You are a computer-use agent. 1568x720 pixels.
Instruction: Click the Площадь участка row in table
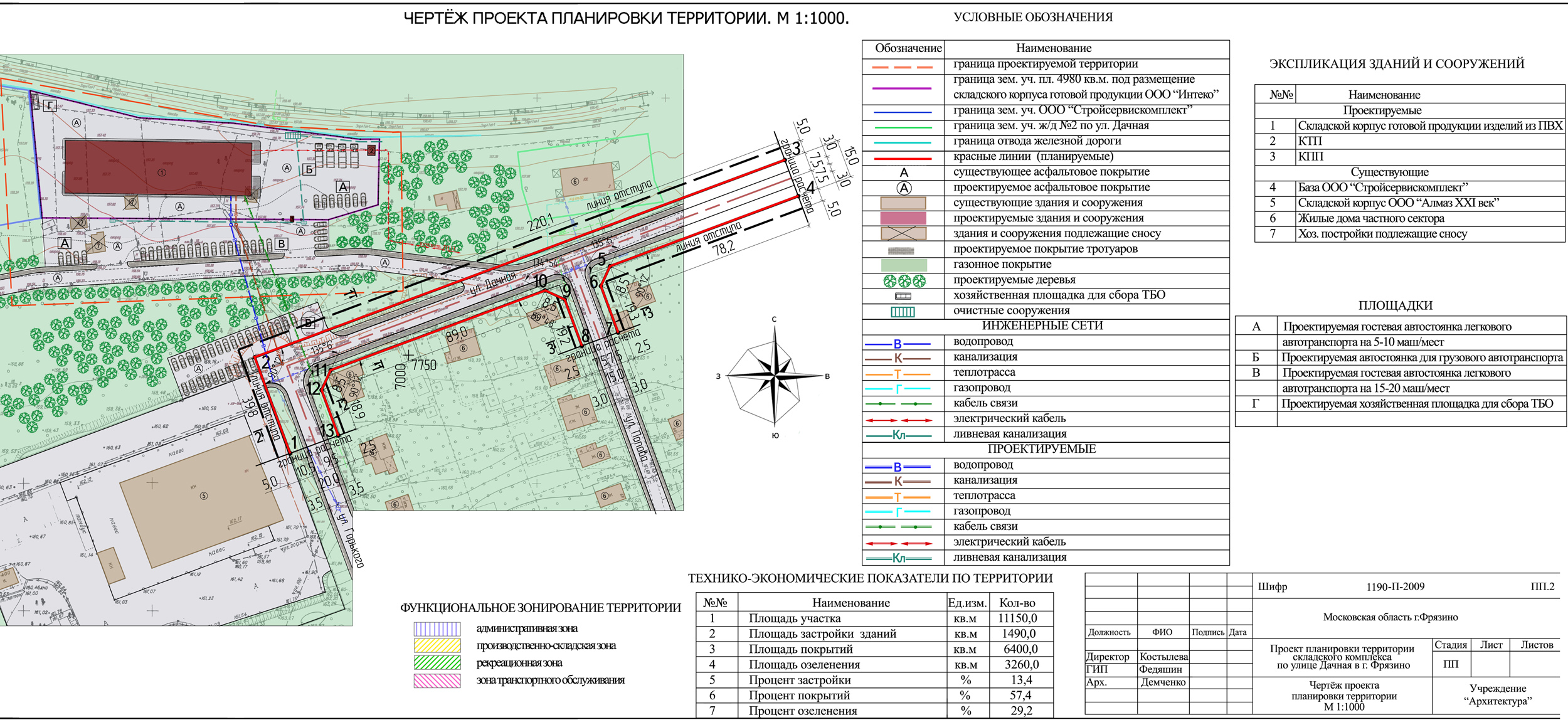point(795,618)
